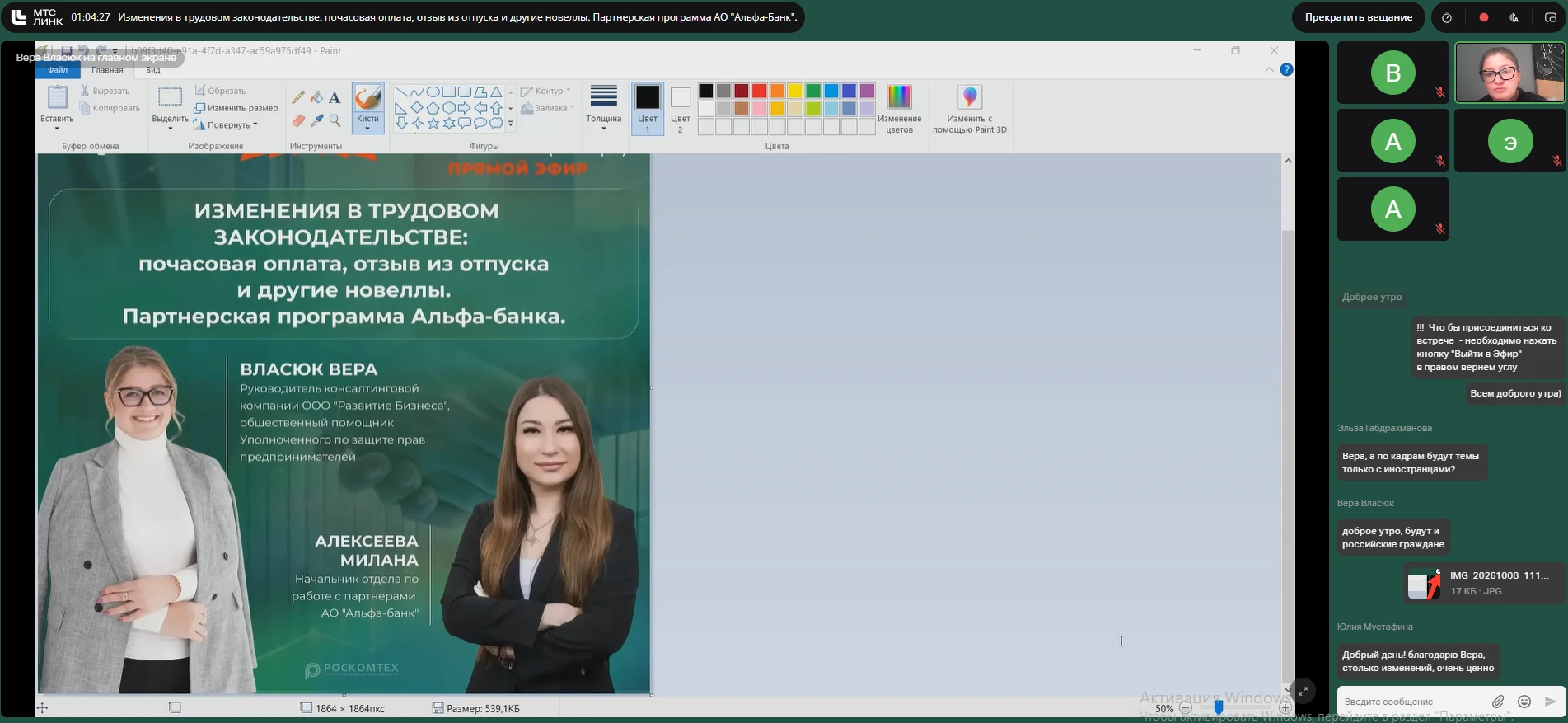Click the attach file paperclip icon in chat
The width and height of the screenshot is (1568, 723).
[1498, 702]
